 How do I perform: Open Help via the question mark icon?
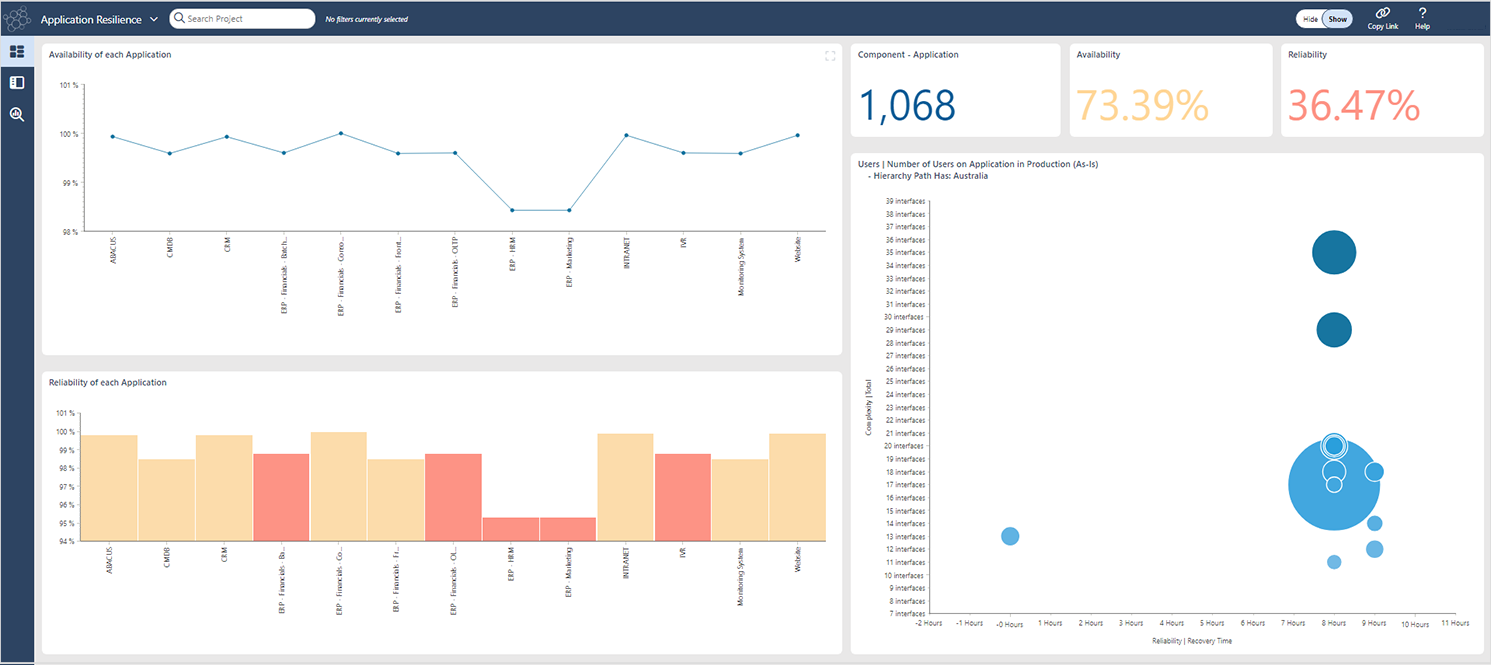1422,13
